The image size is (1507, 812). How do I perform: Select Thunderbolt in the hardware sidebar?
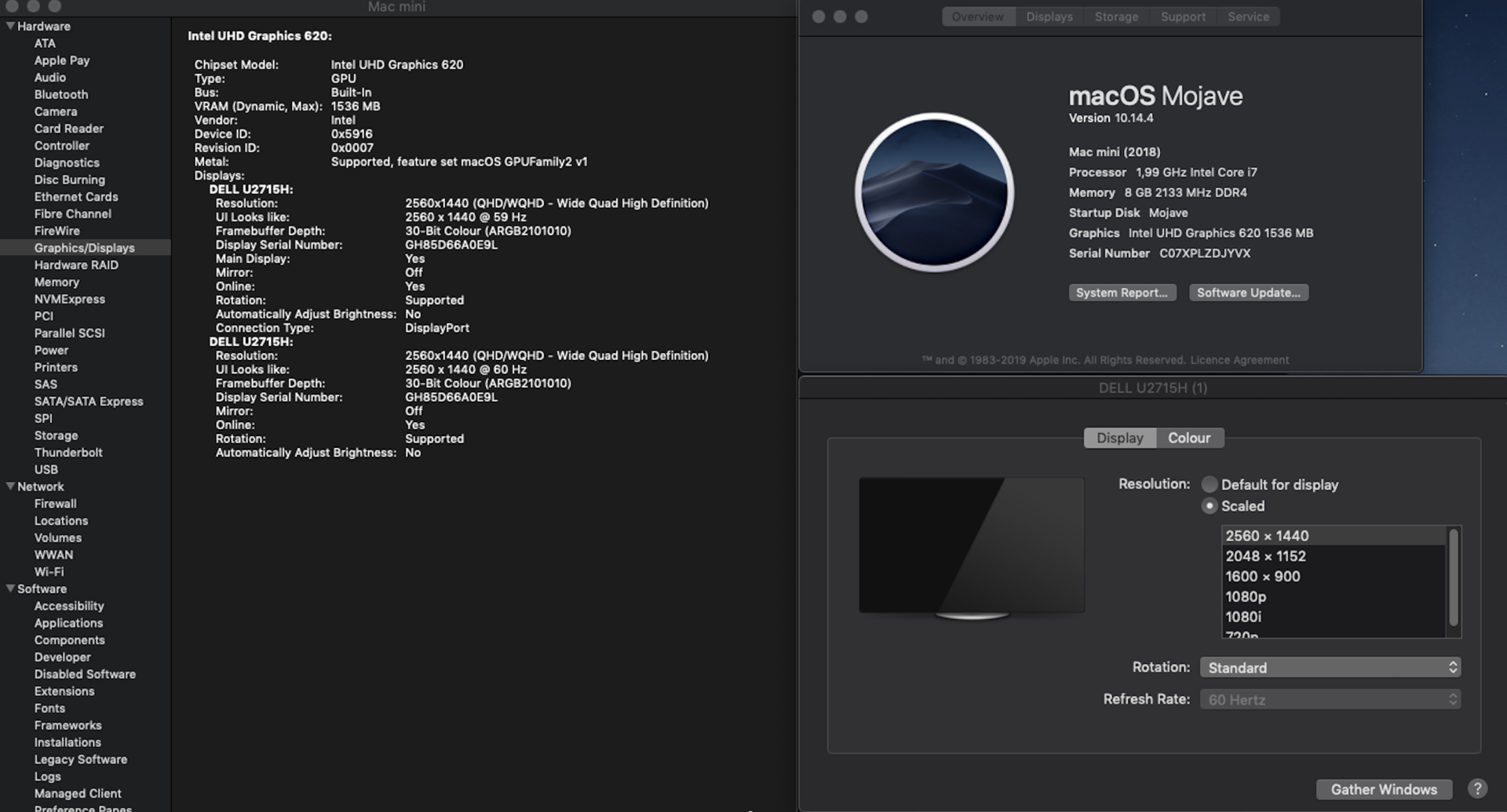tap(68, 453)
